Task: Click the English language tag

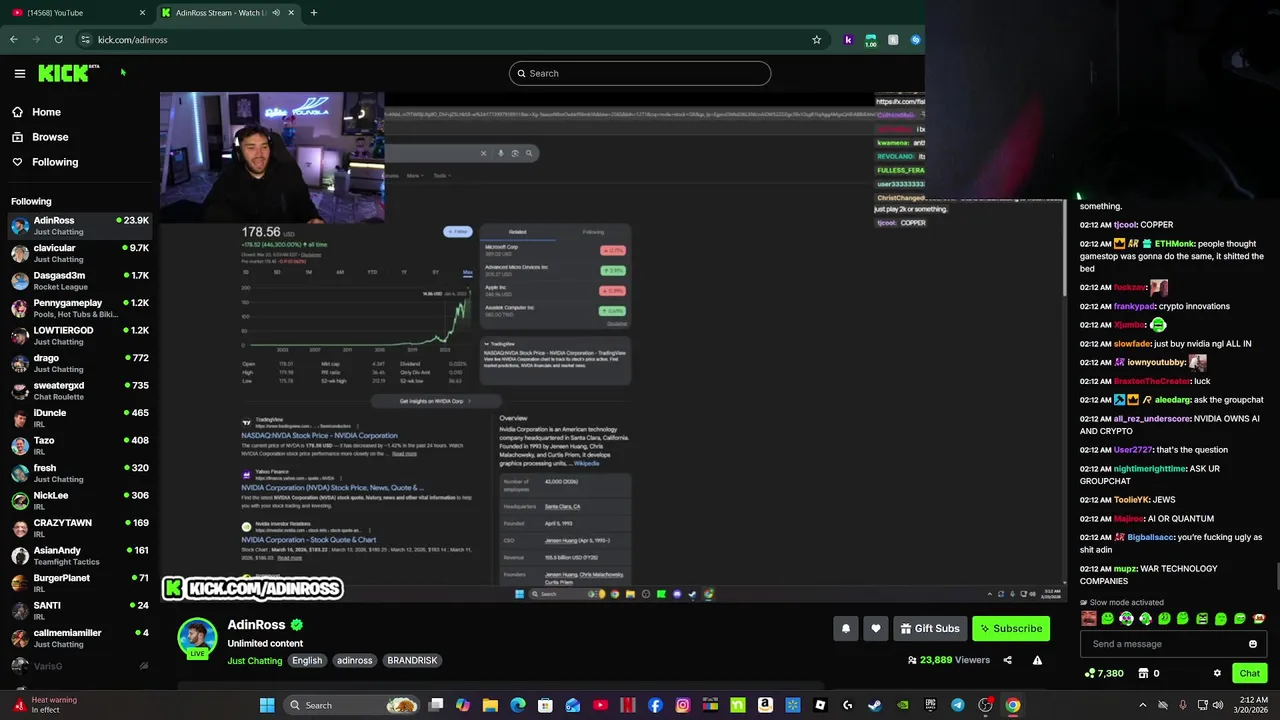Action: [x=307, y=661]
